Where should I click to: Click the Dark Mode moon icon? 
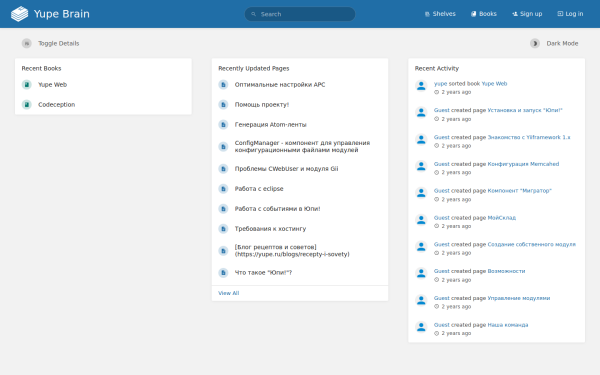535,43
